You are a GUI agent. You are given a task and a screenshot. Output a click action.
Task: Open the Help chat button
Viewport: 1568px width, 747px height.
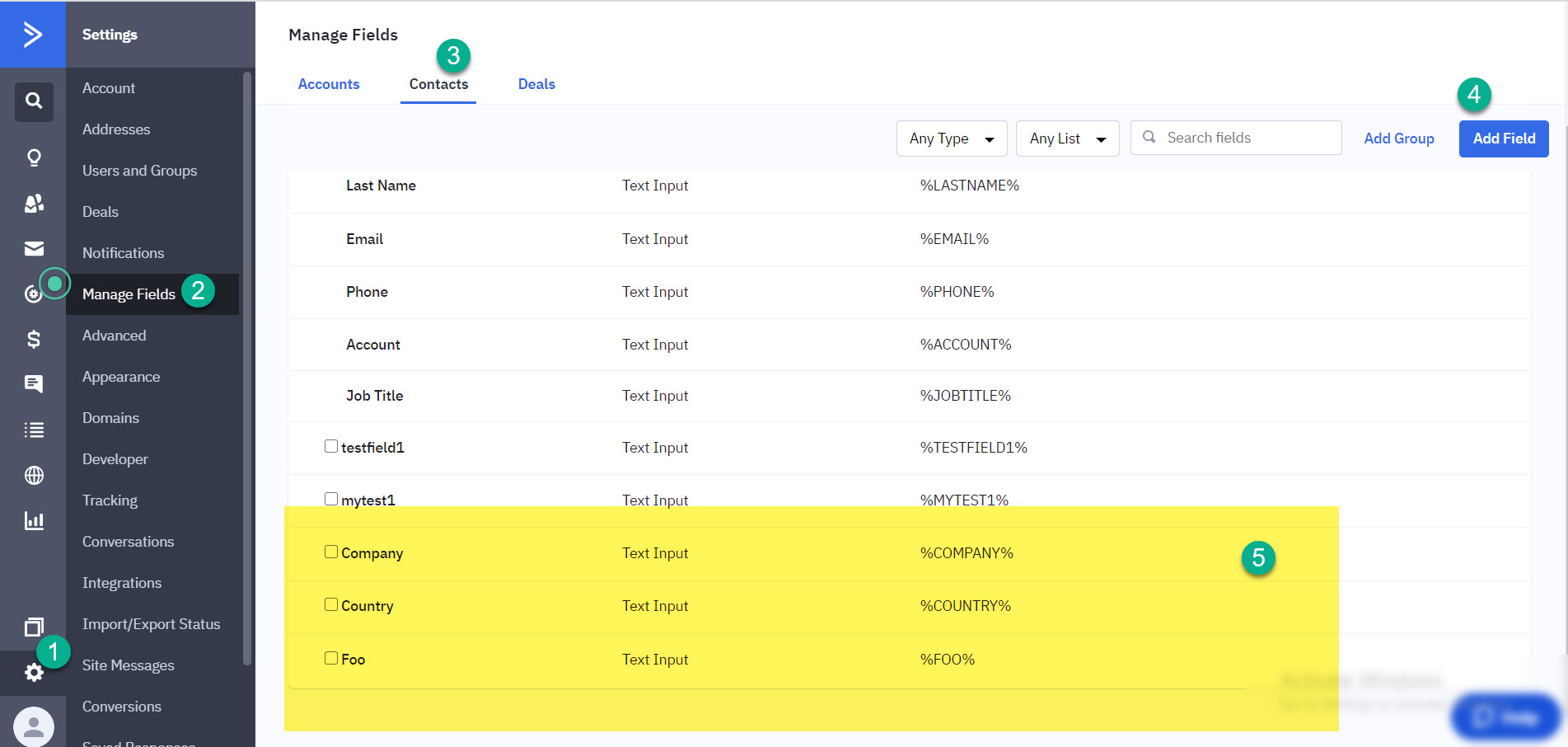coord(1505,716)
